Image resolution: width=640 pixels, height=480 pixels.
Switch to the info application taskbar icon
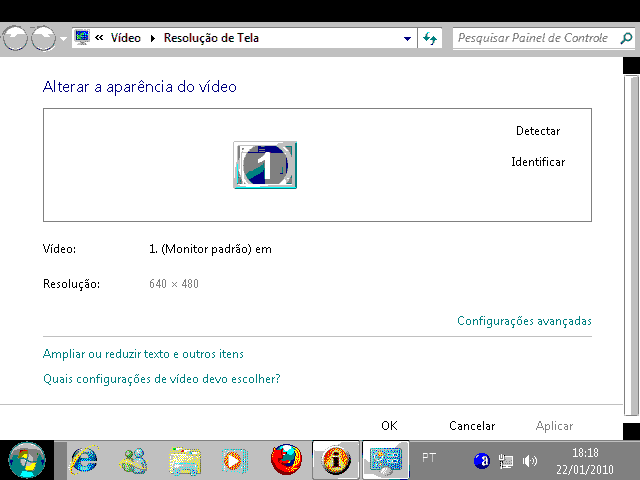point(336,460)
